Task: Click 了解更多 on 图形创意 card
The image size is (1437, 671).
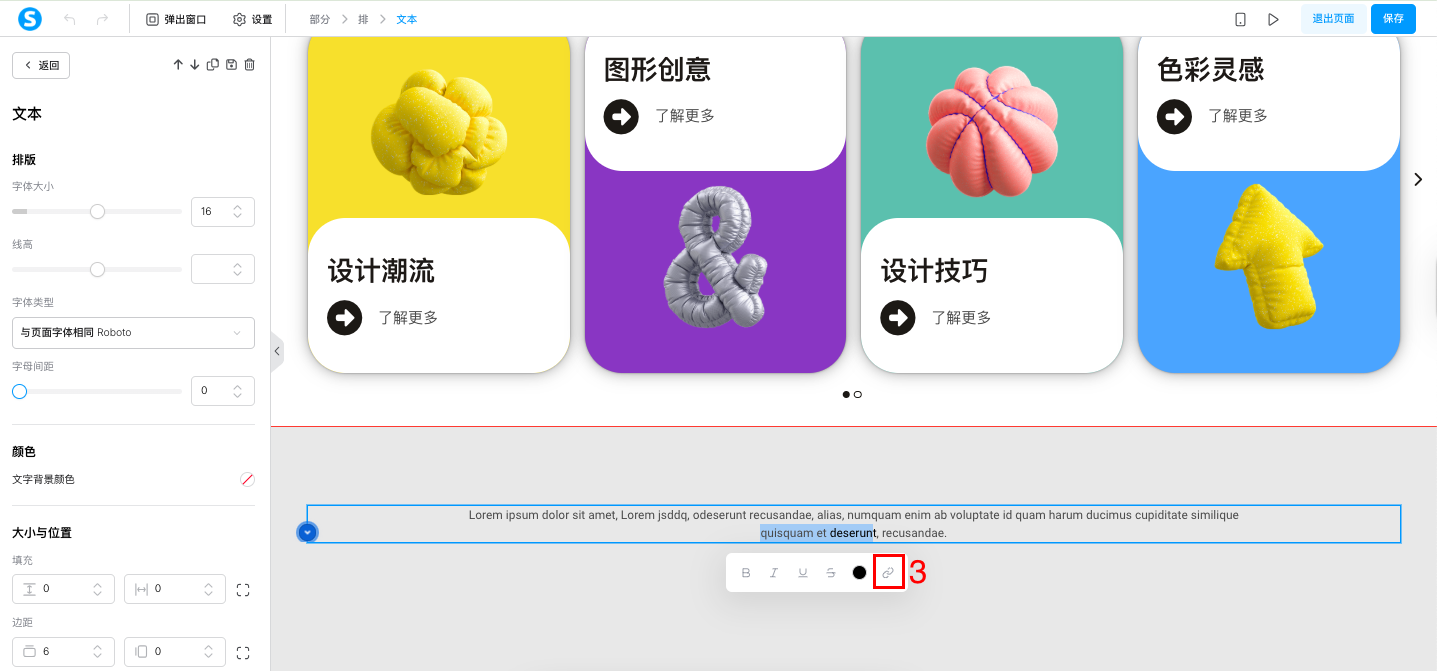Action: (685, 116)
